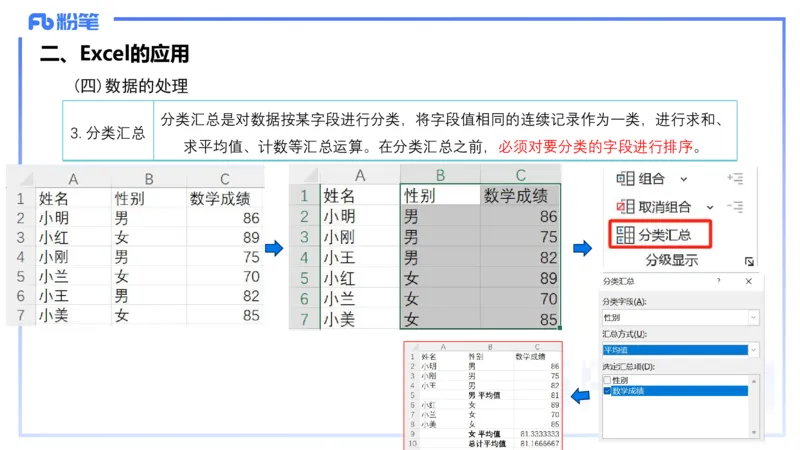The image size is (800, 450).
Task: Select highlighted column header B in sorted sheet
Action: [x=440, y=175]
